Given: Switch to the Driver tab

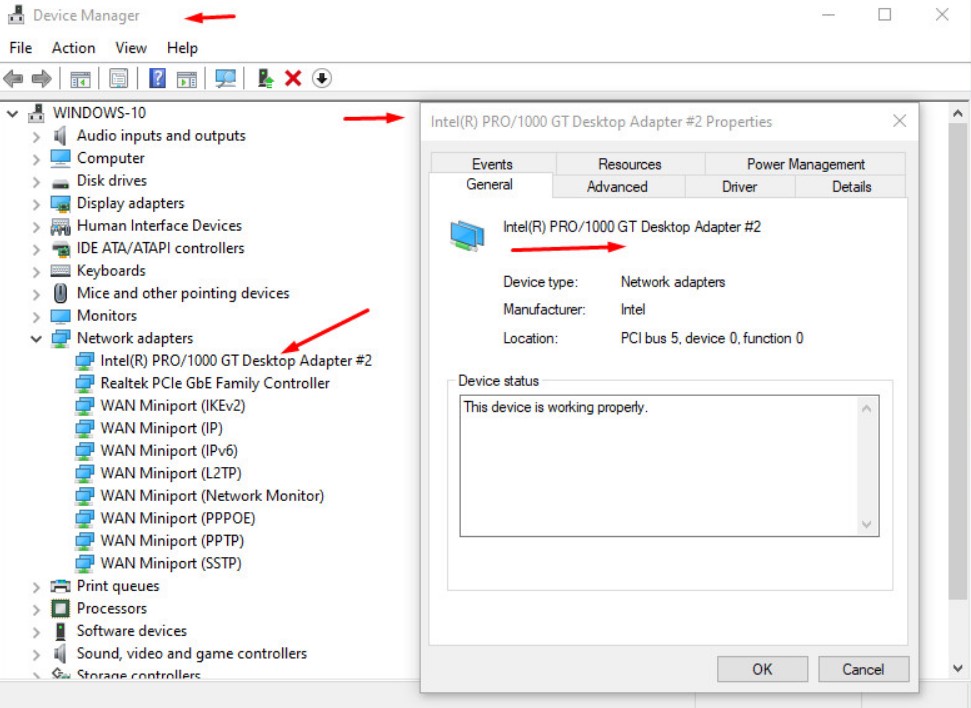Looking at the screenshot, I should [739, 186].
